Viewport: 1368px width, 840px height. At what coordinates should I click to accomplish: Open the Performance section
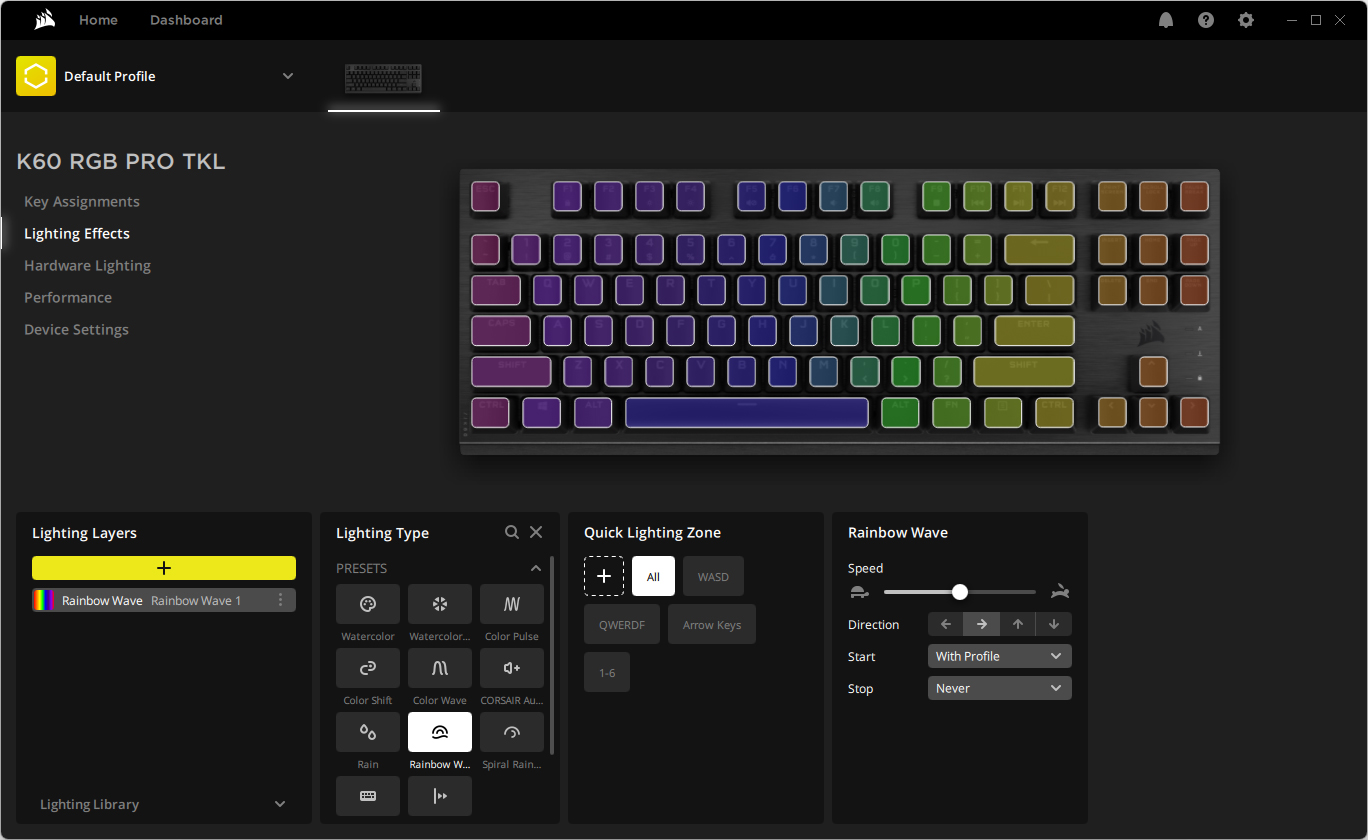point(68,297)
